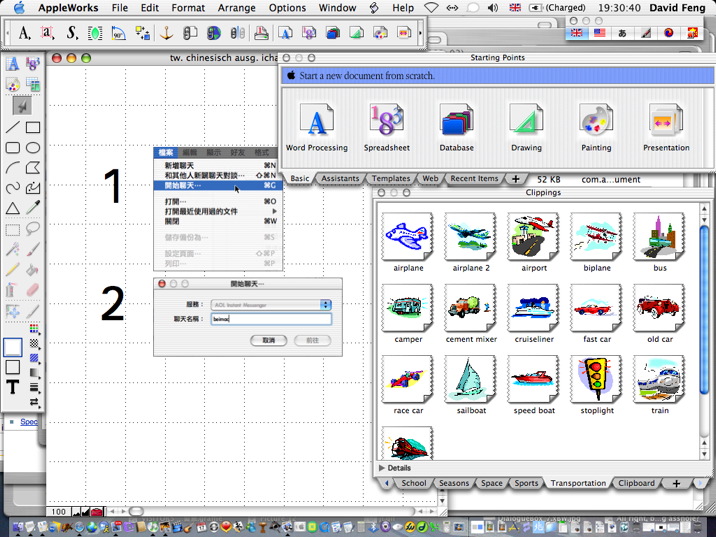Select the large T text tool

click(13, 387)
